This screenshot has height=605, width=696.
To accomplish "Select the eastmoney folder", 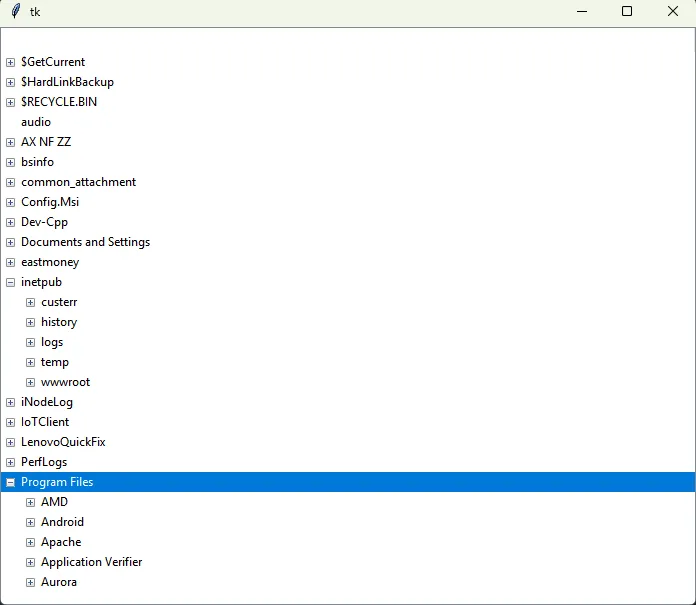I will [50, 262].
